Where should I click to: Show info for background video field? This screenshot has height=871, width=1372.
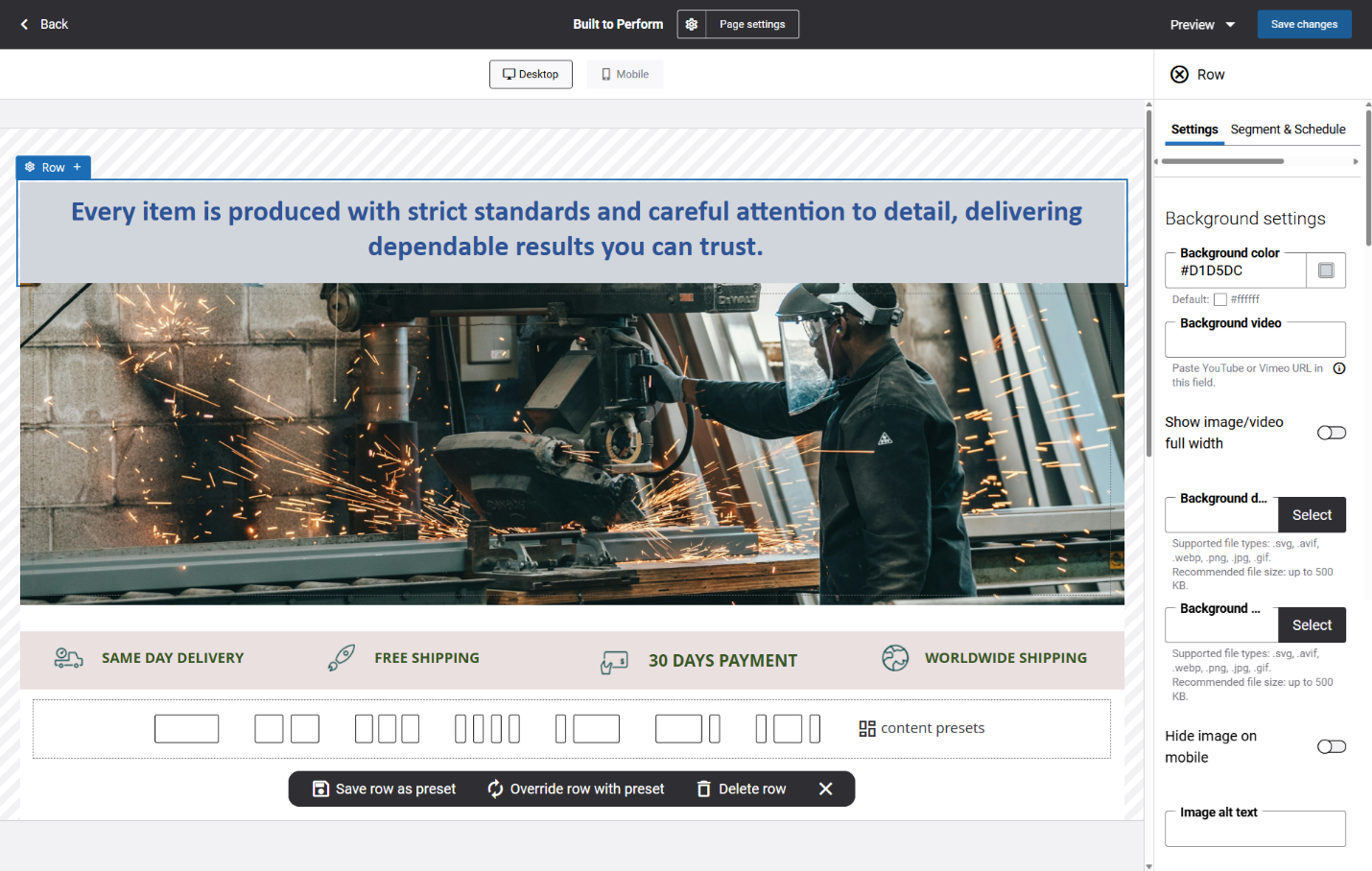(1339, 368)
